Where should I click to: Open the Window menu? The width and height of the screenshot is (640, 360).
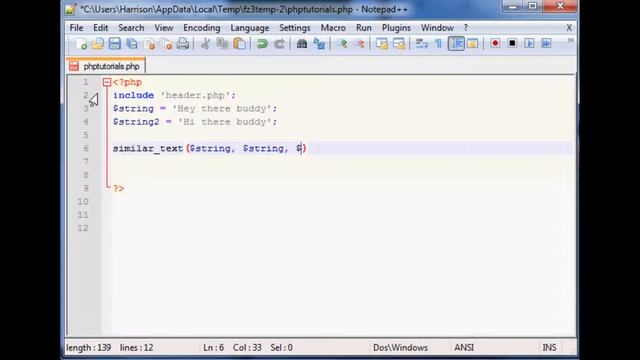point(437,28)
